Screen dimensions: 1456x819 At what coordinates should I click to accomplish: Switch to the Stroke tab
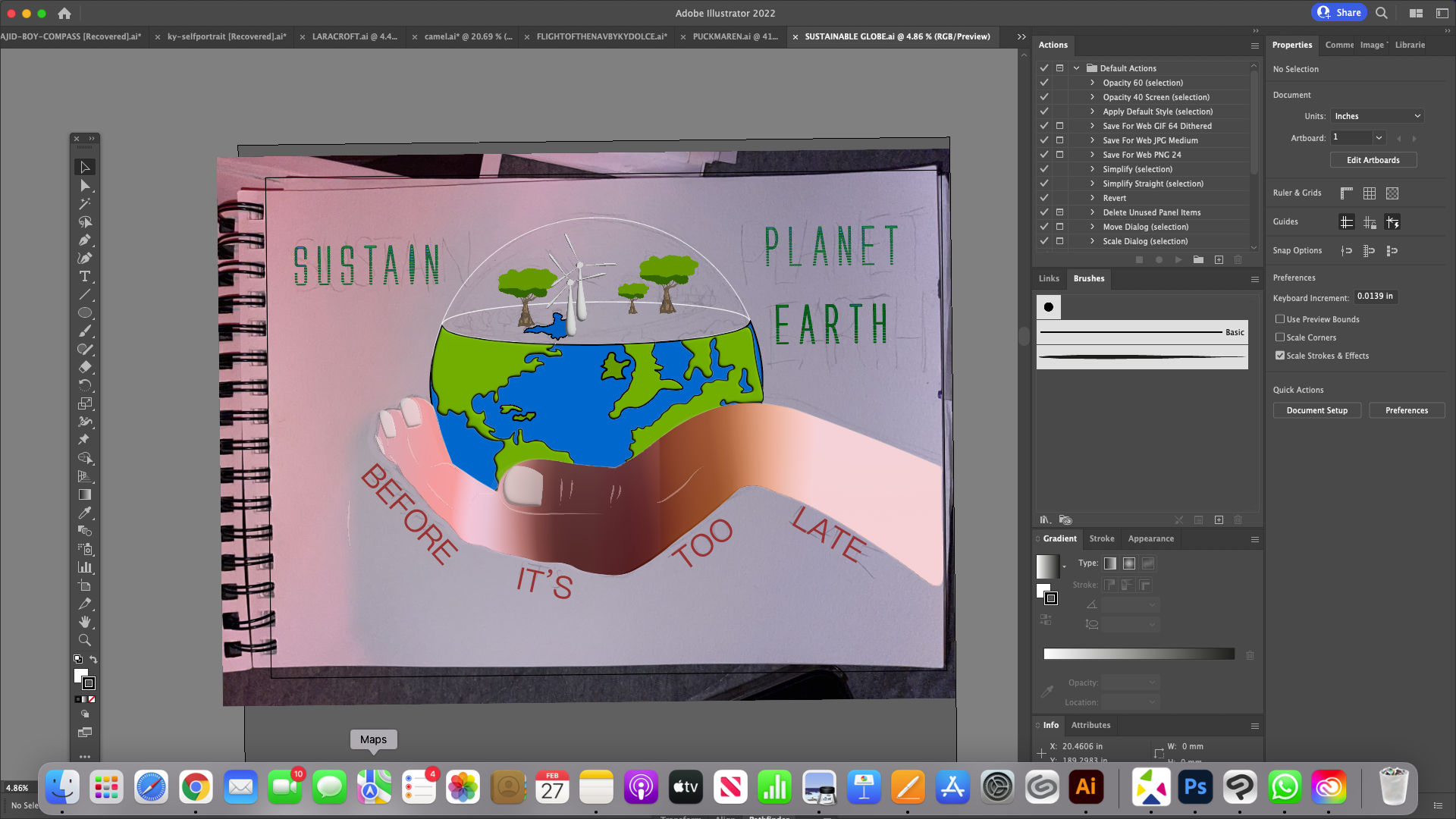(x=1102, y=539)
